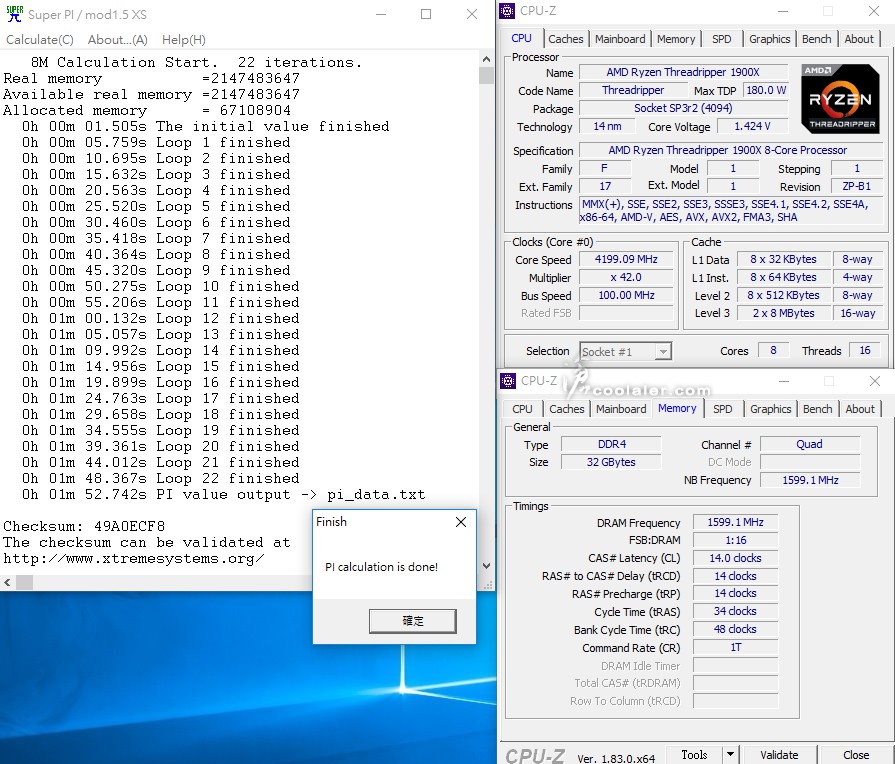Open the Calculate(C) menu

(x=40, y=40)
